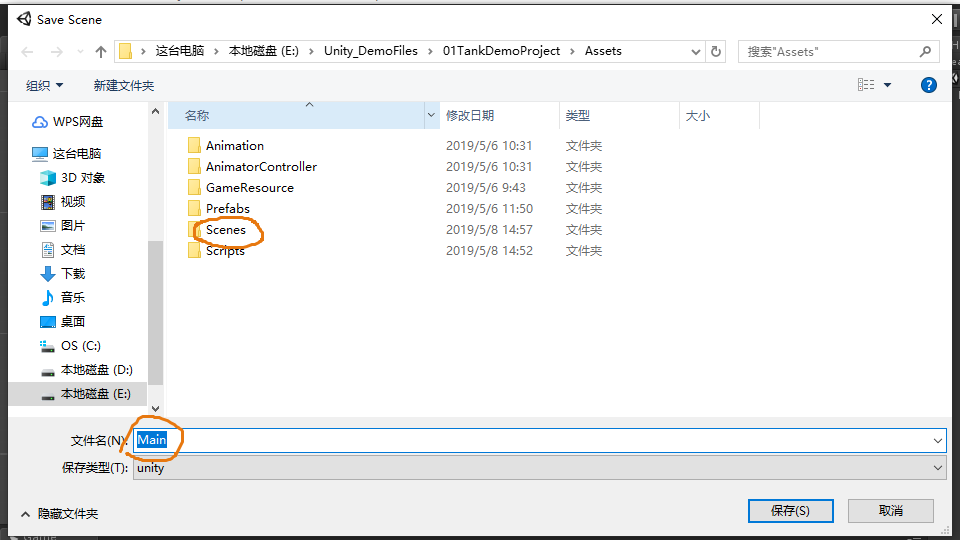Expand the chevron after Unity_DemoFiles breadcrumb
This screenshot has width=960, height=540.
tap(430, 51)
